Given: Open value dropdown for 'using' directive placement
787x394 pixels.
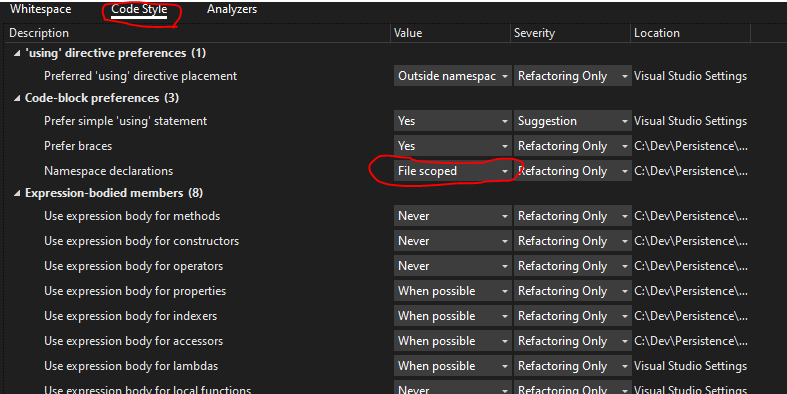Looking at the screenshot, I should (453, 76).
